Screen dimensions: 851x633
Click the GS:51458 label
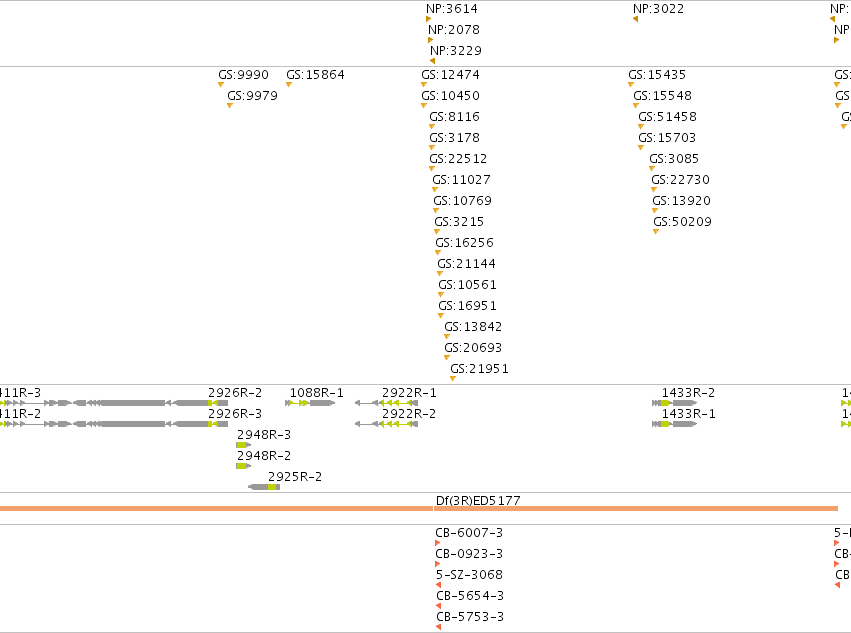[668, 117]
